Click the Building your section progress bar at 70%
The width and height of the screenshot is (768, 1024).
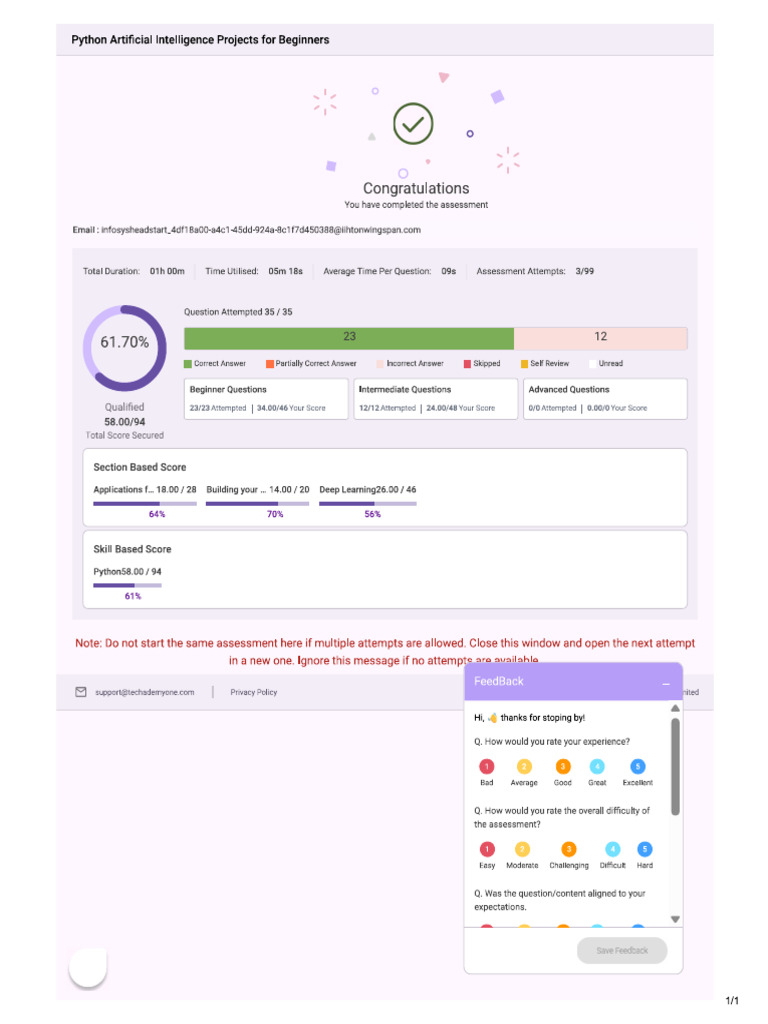257,504
